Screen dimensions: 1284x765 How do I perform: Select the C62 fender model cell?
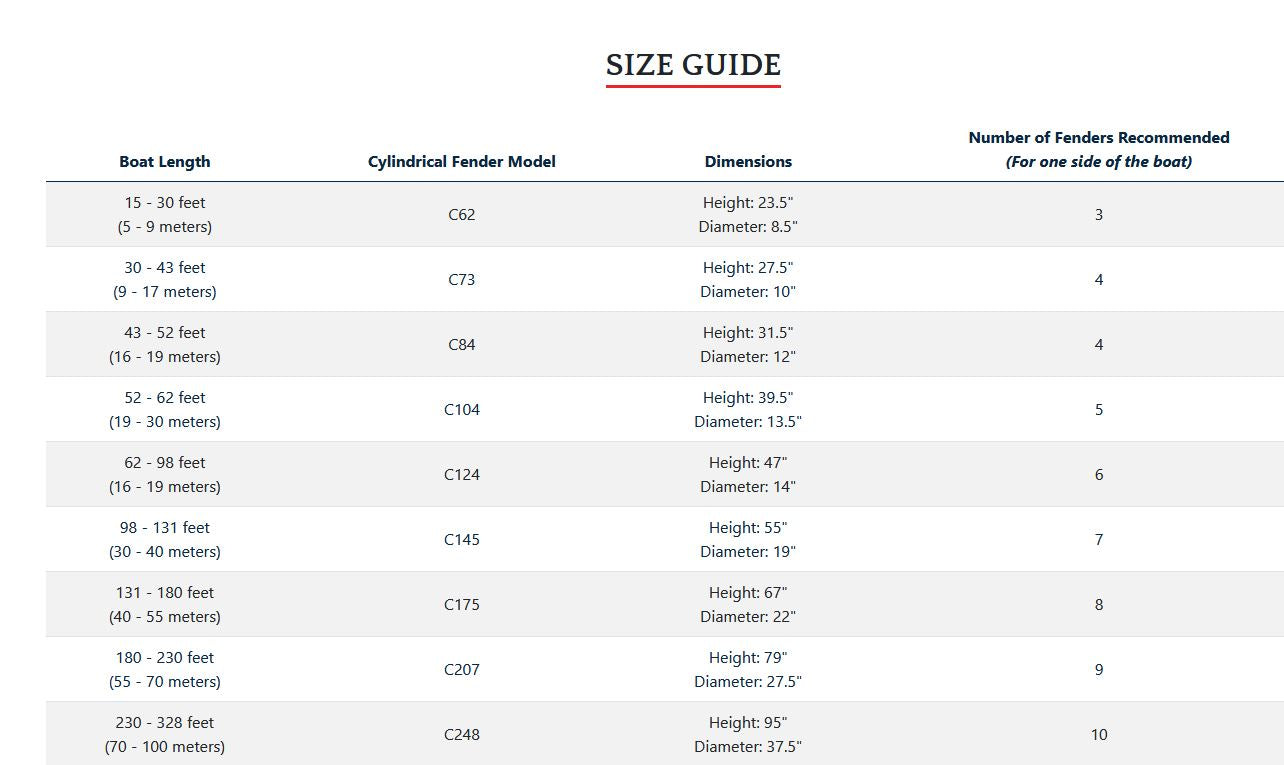[462, 214]
